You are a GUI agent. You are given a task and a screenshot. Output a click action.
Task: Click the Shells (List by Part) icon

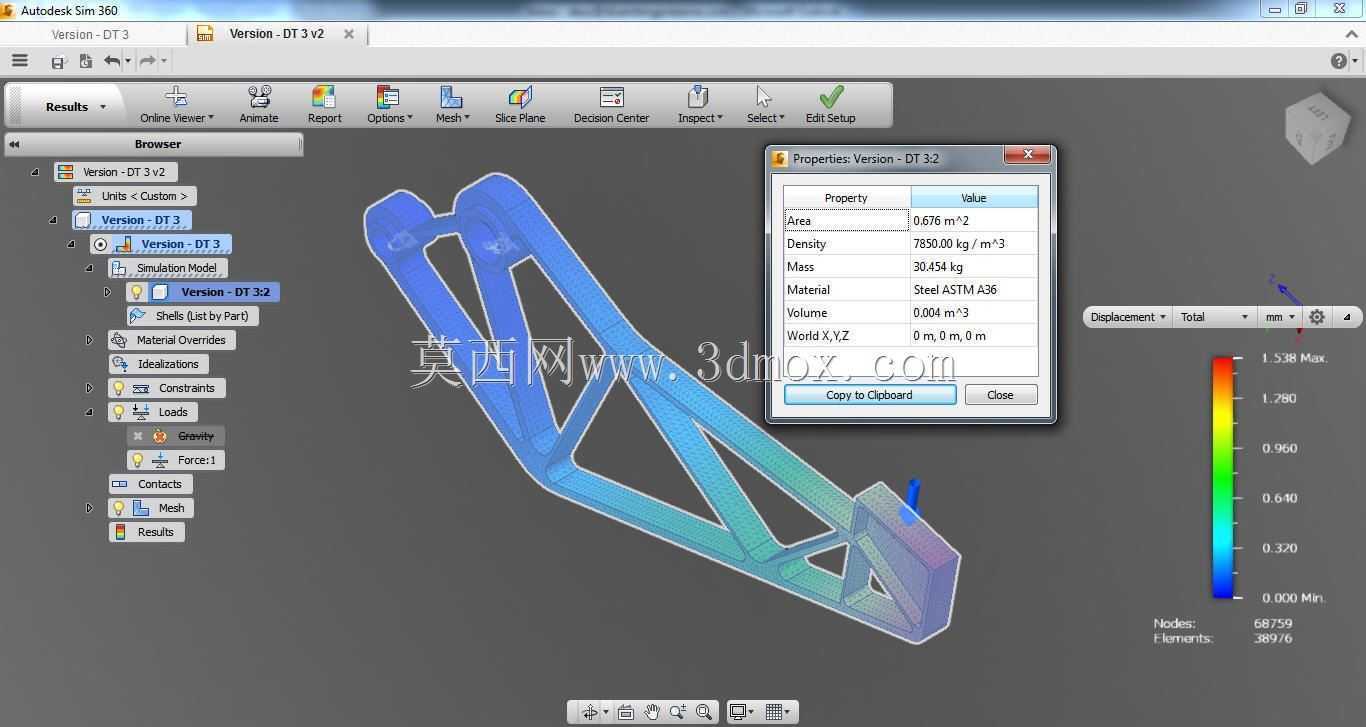click(x=138, y=316)
